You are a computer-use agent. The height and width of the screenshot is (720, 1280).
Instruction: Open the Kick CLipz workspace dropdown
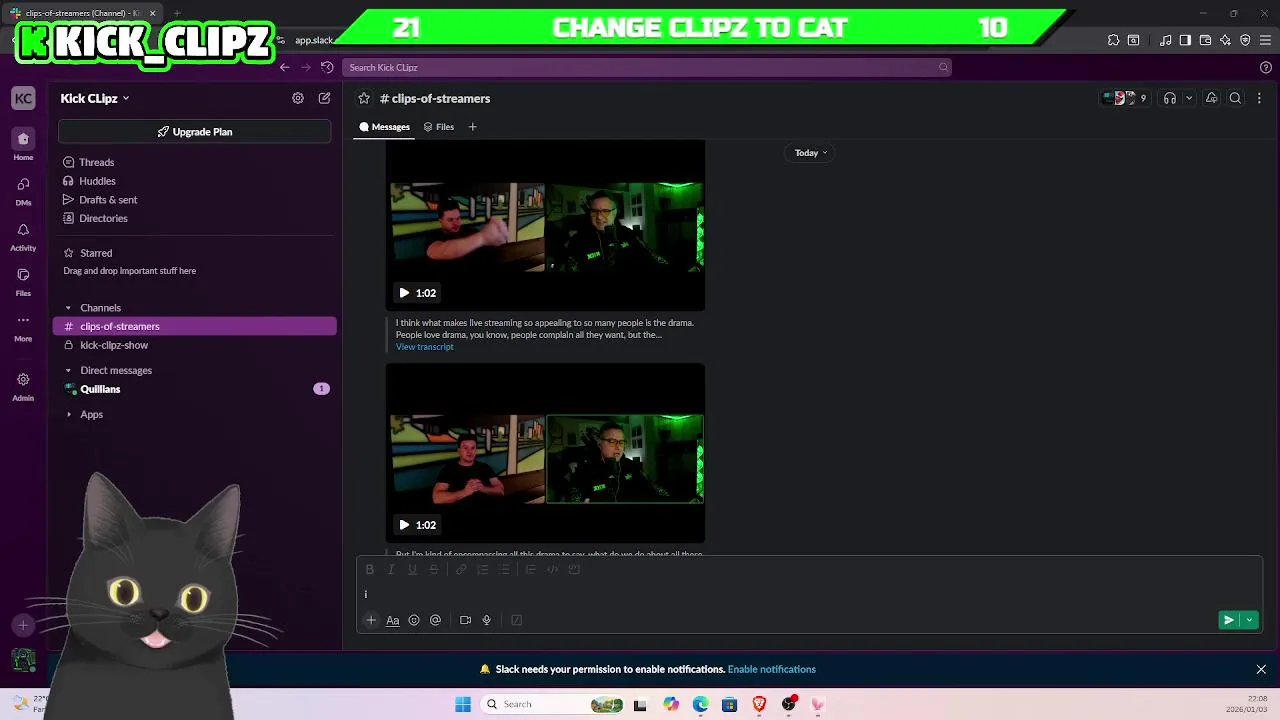tap(95, 98)
